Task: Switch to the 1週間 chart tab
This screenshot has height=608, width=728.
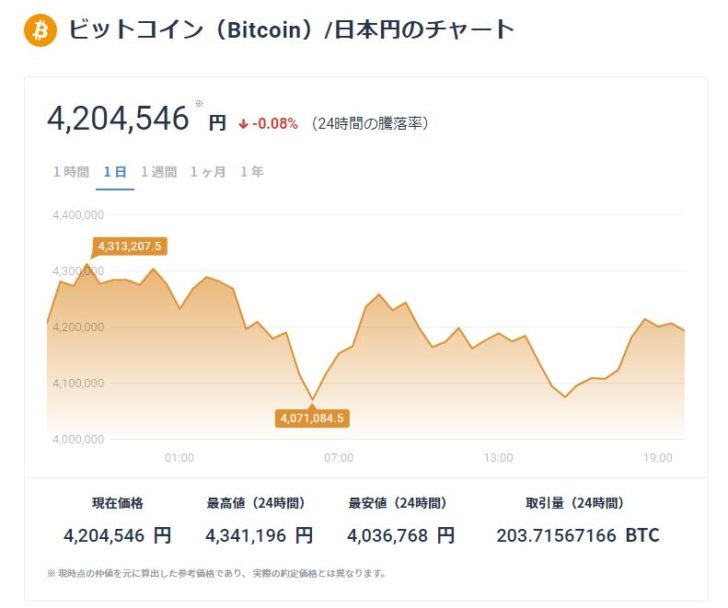Action: (159, 172)
